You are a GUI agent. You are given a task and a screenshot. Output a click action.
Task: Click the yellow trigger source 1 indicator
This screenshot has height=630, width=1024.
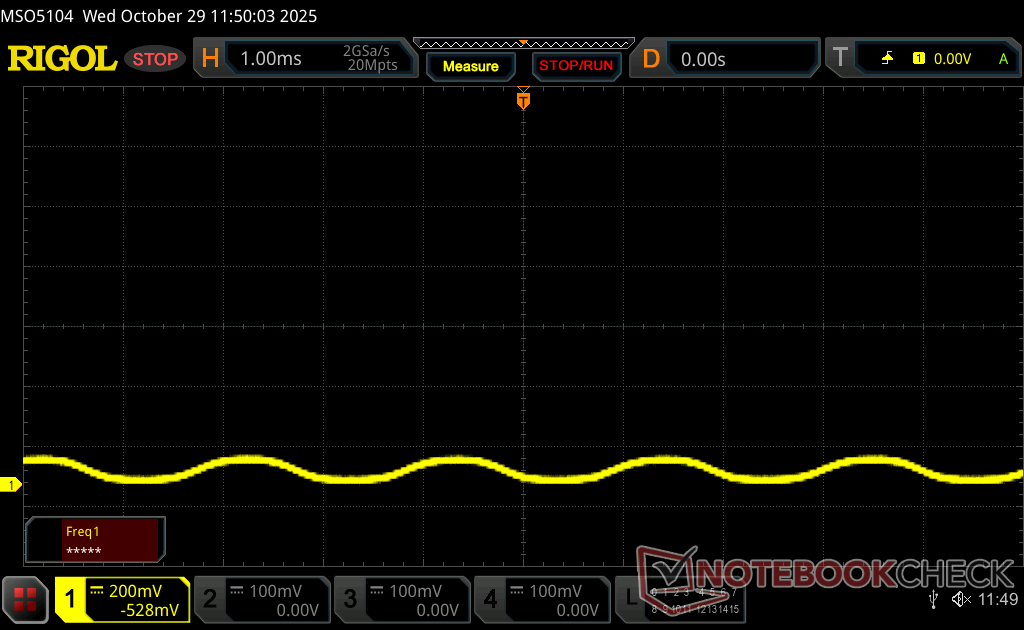click(x=918, y=59)
